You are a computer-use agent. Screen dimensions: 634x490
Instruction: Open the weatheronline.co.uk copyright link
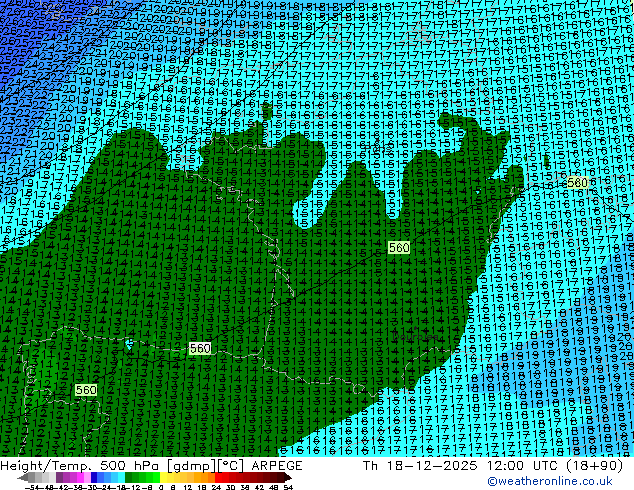[x=549, y=481]
